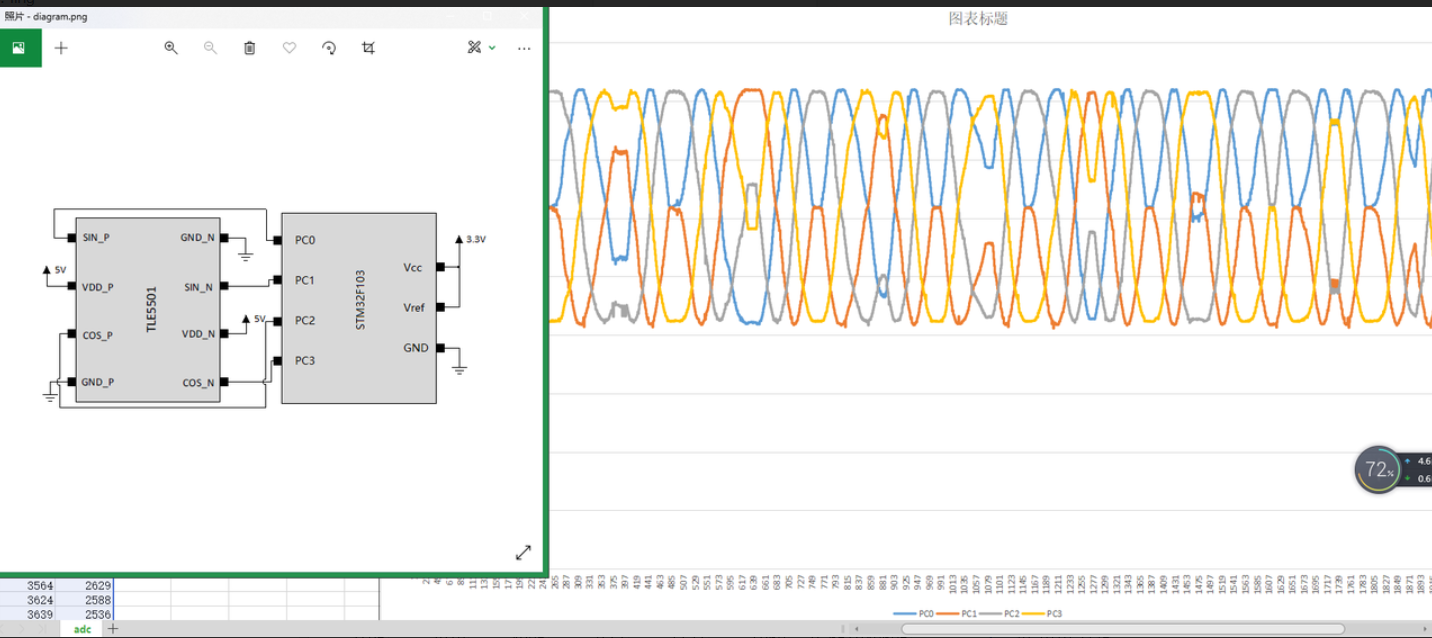Toggle the heart favorite icon

[289, 47]
